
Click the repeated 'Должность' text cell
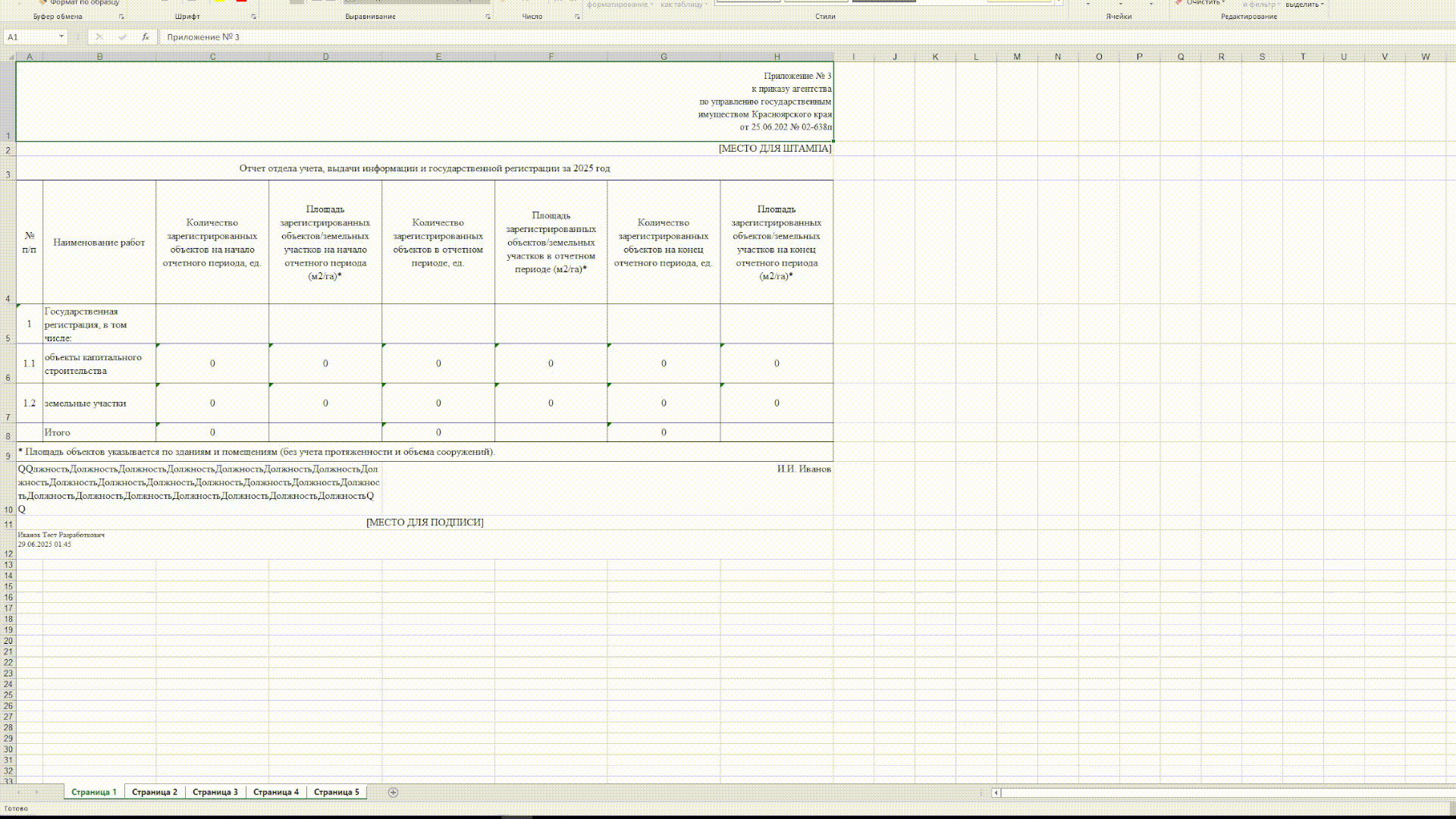(x=199, y=489)
